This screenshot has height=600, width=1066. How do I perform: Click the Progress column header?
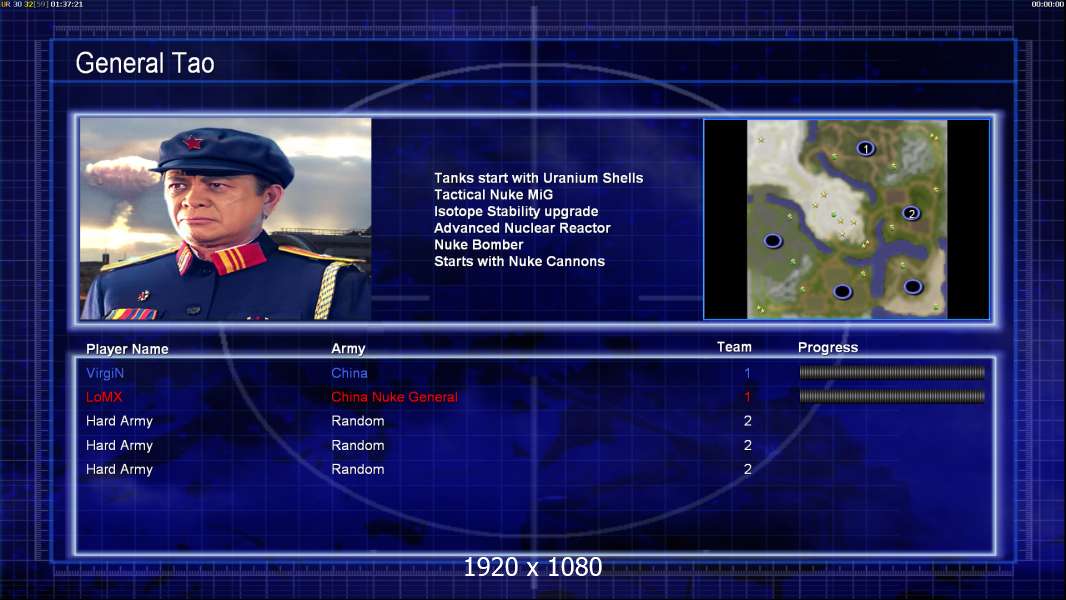[828, 347]
